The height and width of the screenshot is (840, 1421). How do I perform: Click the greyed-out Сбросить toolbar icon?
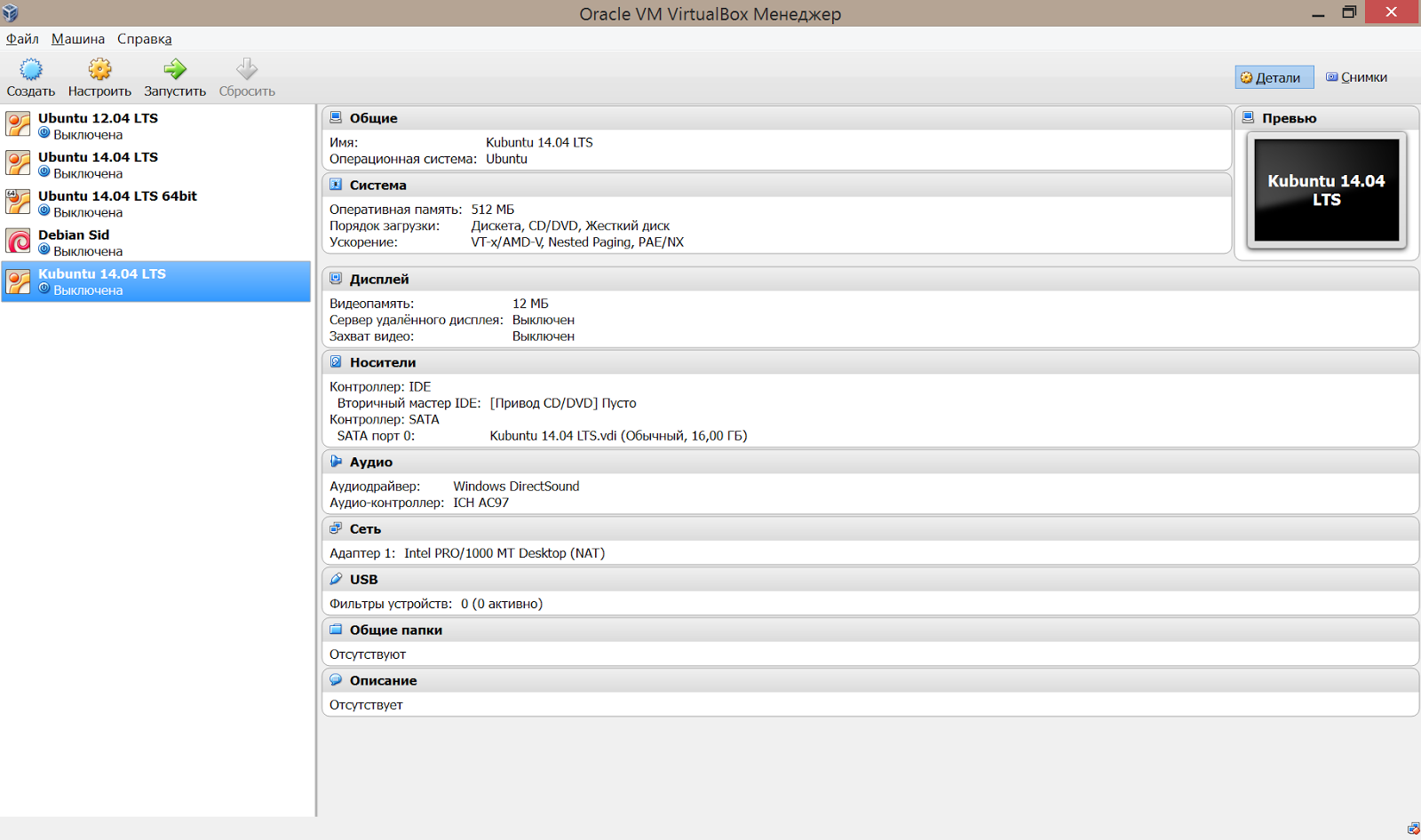(x=247, y=69)
